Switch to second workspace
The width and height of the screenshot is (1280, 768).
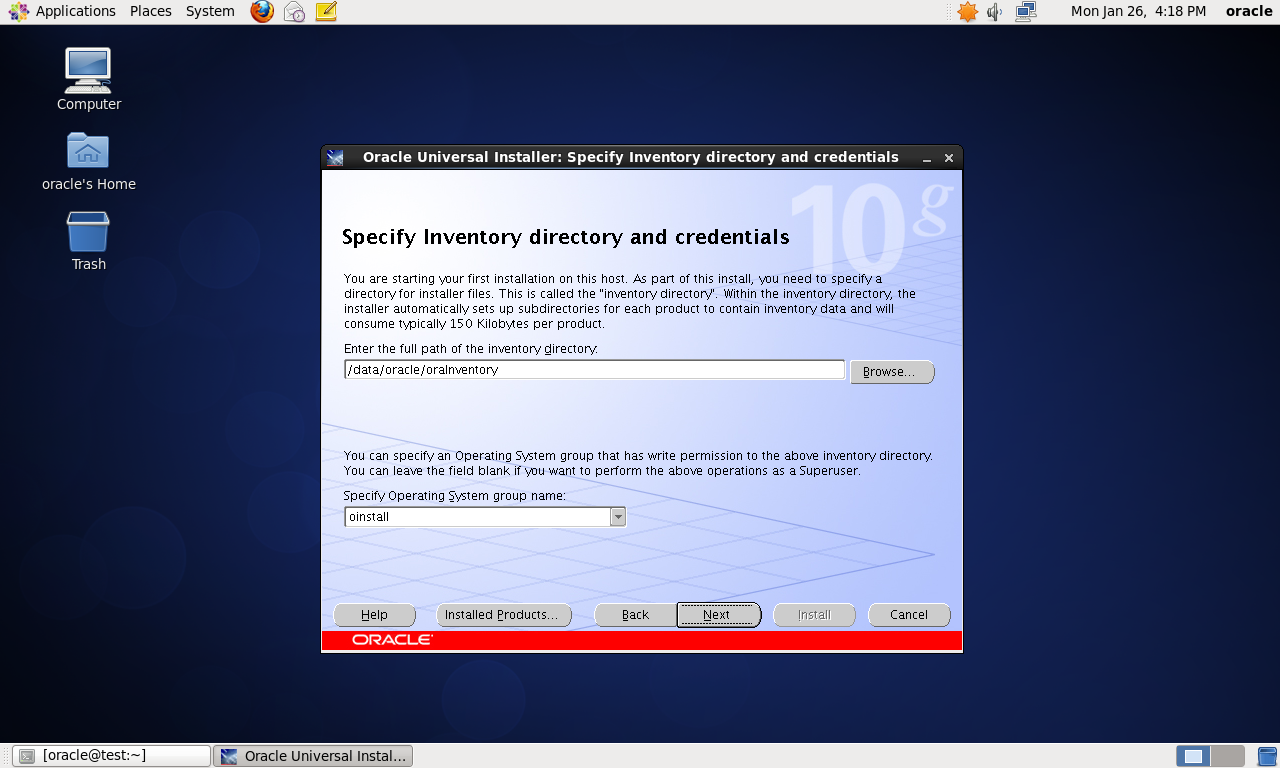click(x=1228, y=756)
